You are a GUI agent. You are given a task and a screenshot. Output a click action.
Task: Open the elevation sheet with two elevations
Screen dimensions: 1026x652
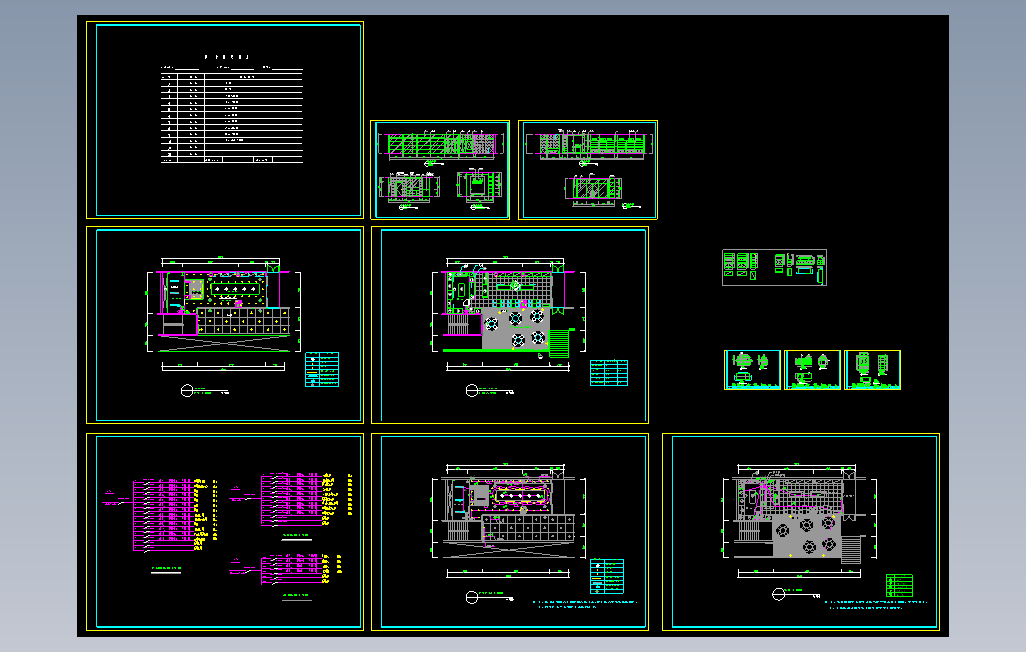point(588,170)
